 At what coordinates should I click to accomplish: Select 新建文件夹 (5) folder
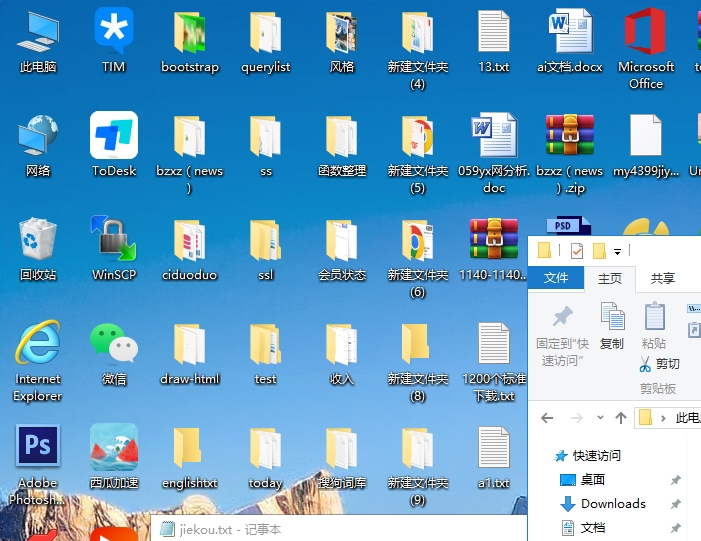click(418, 155)
